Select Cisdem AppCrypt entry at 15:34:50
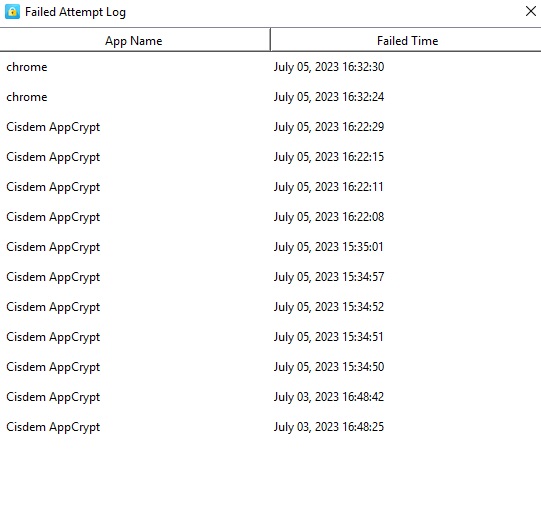This screenshot has width=541, height=518. pyautogui.click(x=270, y=367)
